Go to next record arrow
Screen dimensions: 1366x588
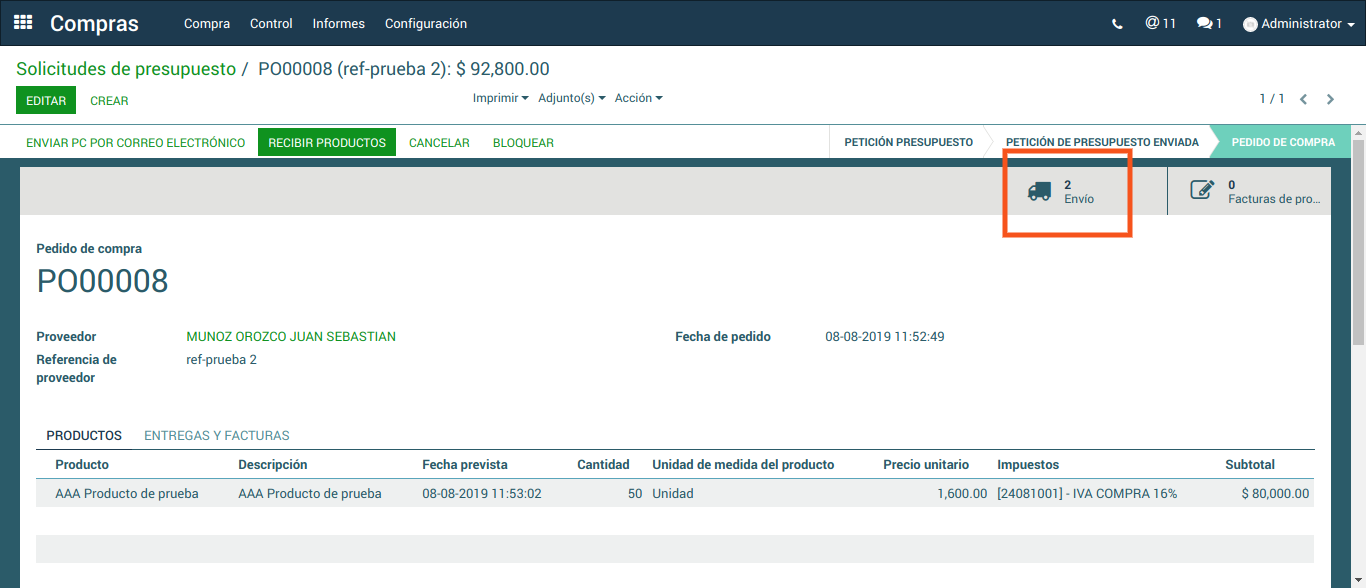pyautogui.click(x=1330, y=99)
